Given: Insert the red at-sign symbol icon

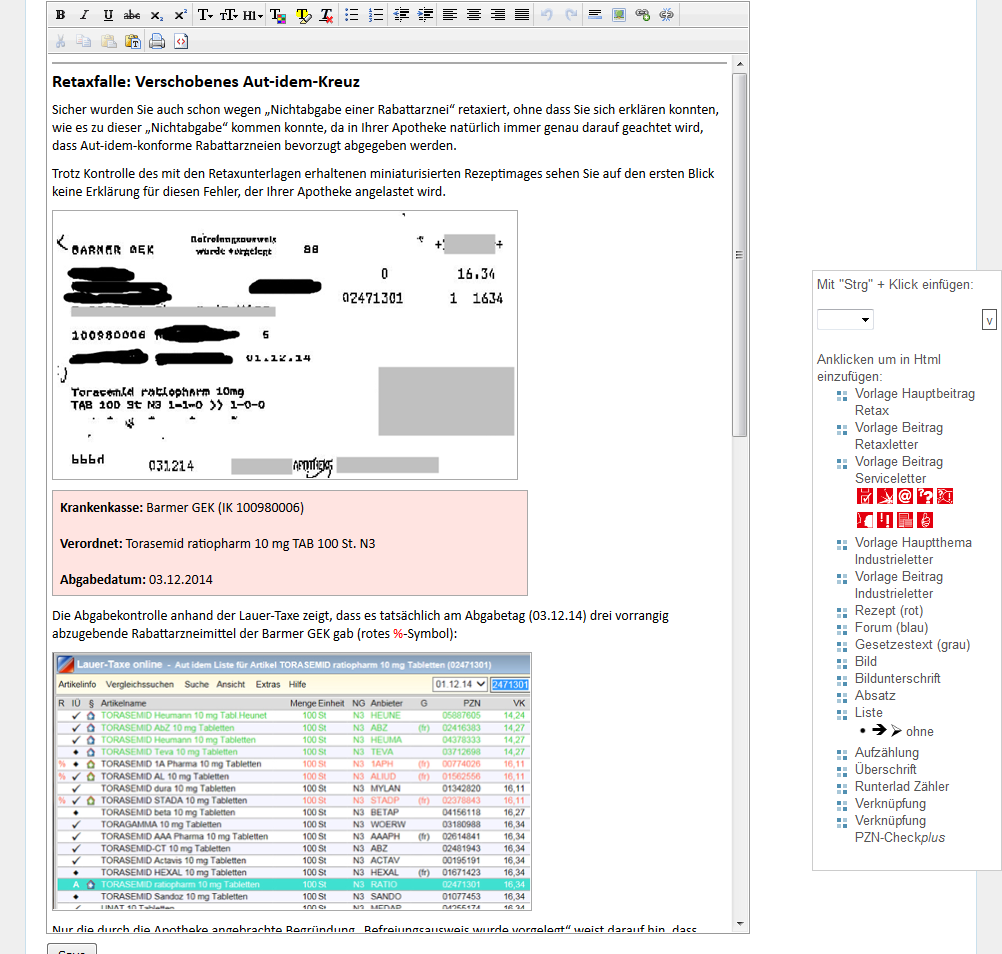Looking at the screenshot, I should tap(905, 496).
